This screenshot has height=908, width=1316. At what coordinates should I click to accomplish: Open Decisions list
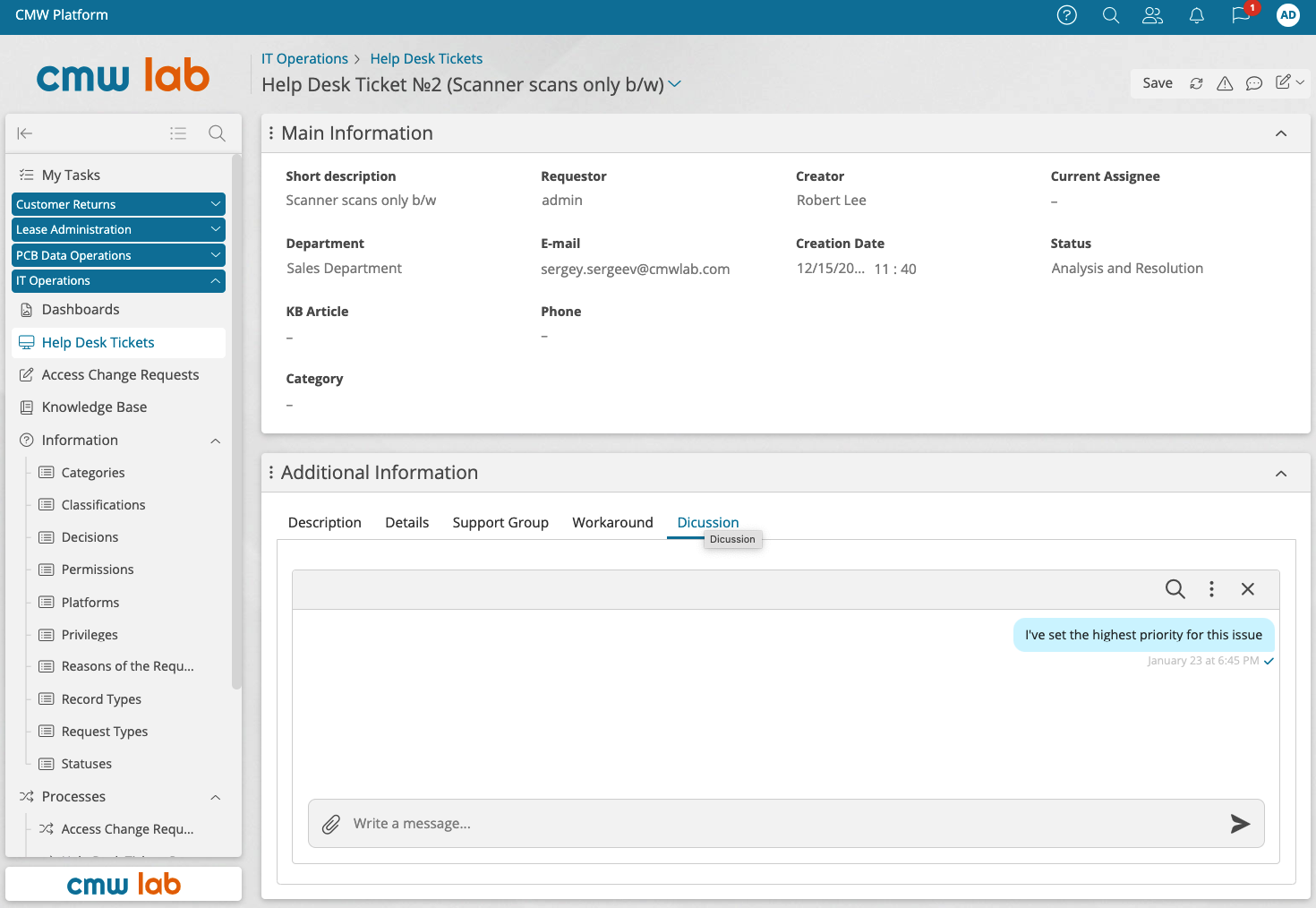[x=90, y=537]
